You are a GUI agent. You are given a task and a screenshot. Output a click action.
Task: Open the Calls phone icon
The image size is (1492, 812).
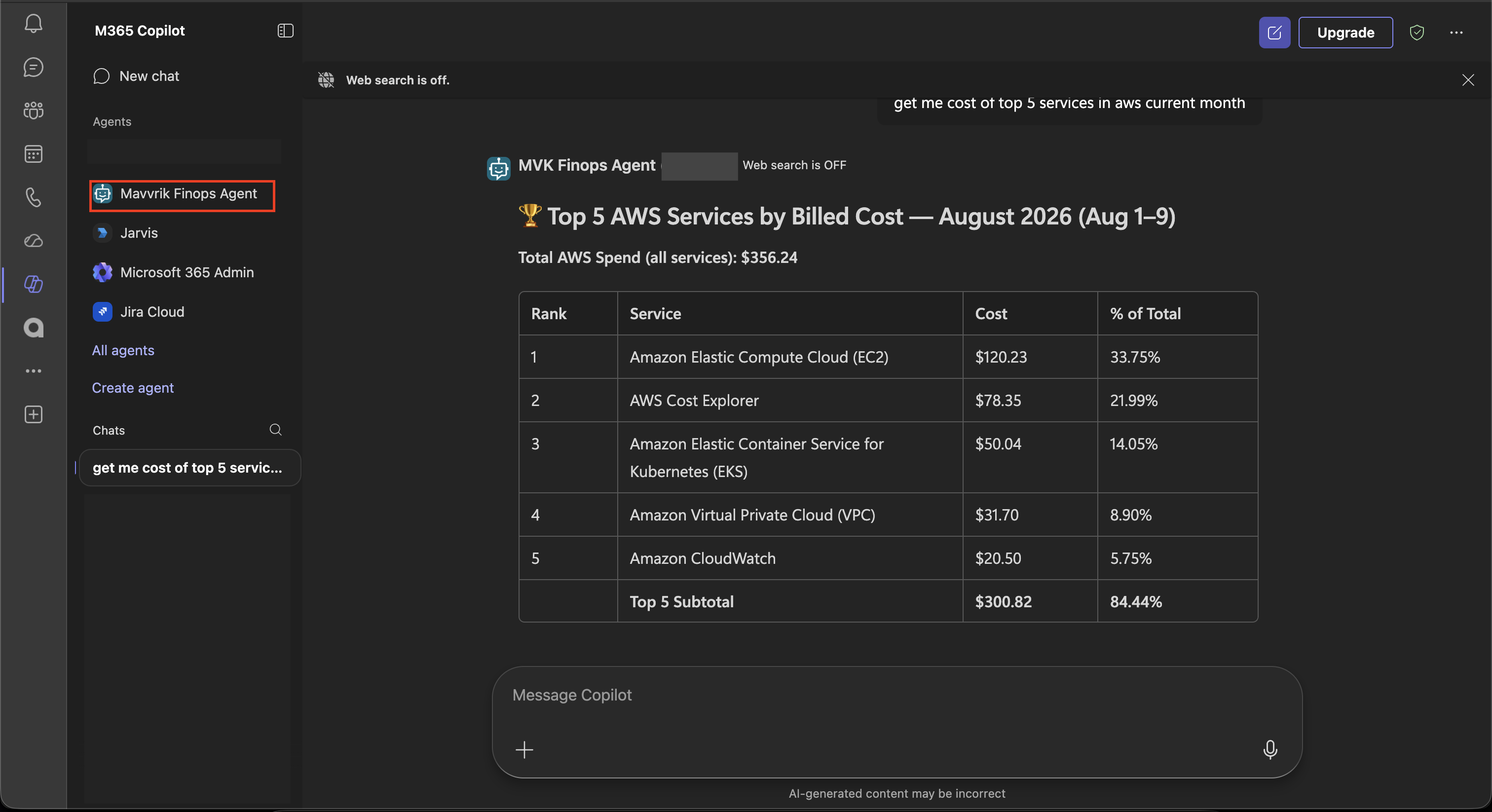pyautogui.click(x=34, y=197)
